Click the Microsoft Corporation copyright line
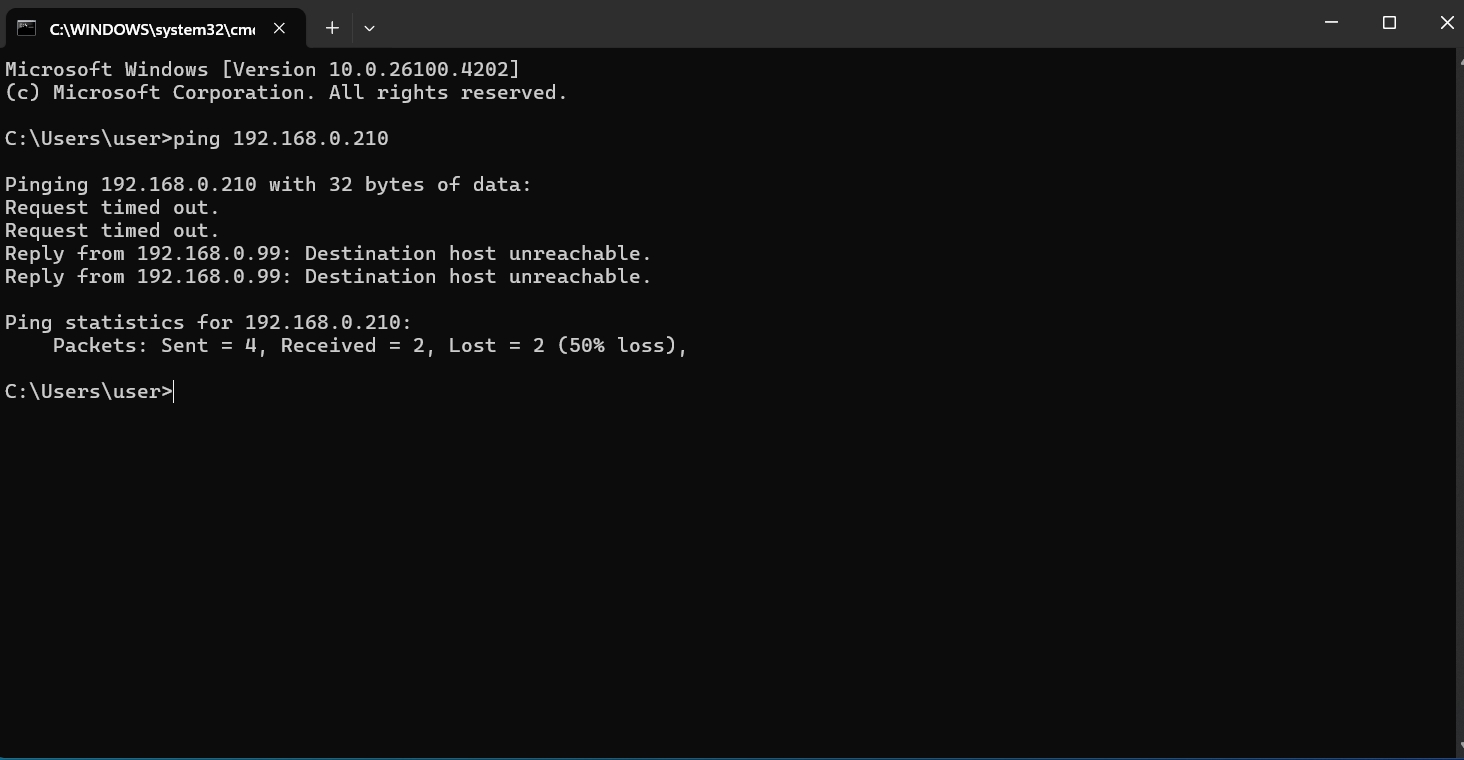This screenshot has width=1464, height=760. click(286, 93)
